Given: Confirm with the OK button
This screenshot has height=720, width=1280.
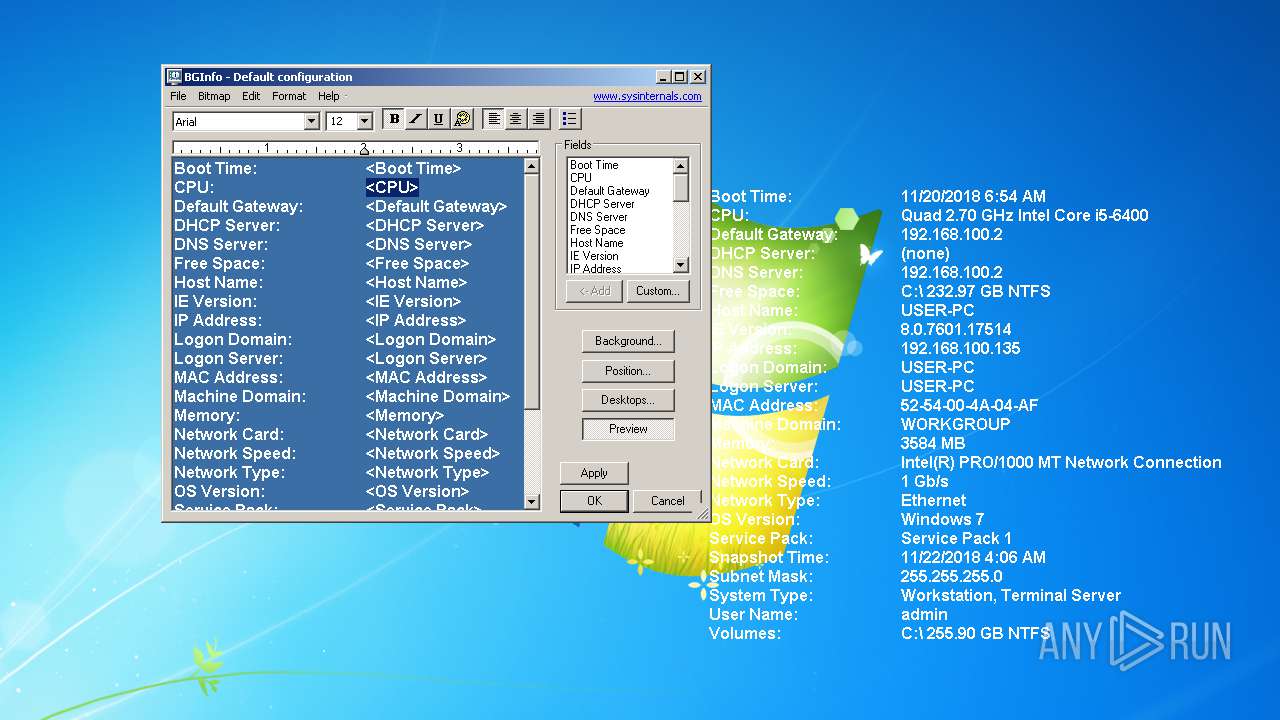Looking at the screenshot, I should (x=594, y=501).
